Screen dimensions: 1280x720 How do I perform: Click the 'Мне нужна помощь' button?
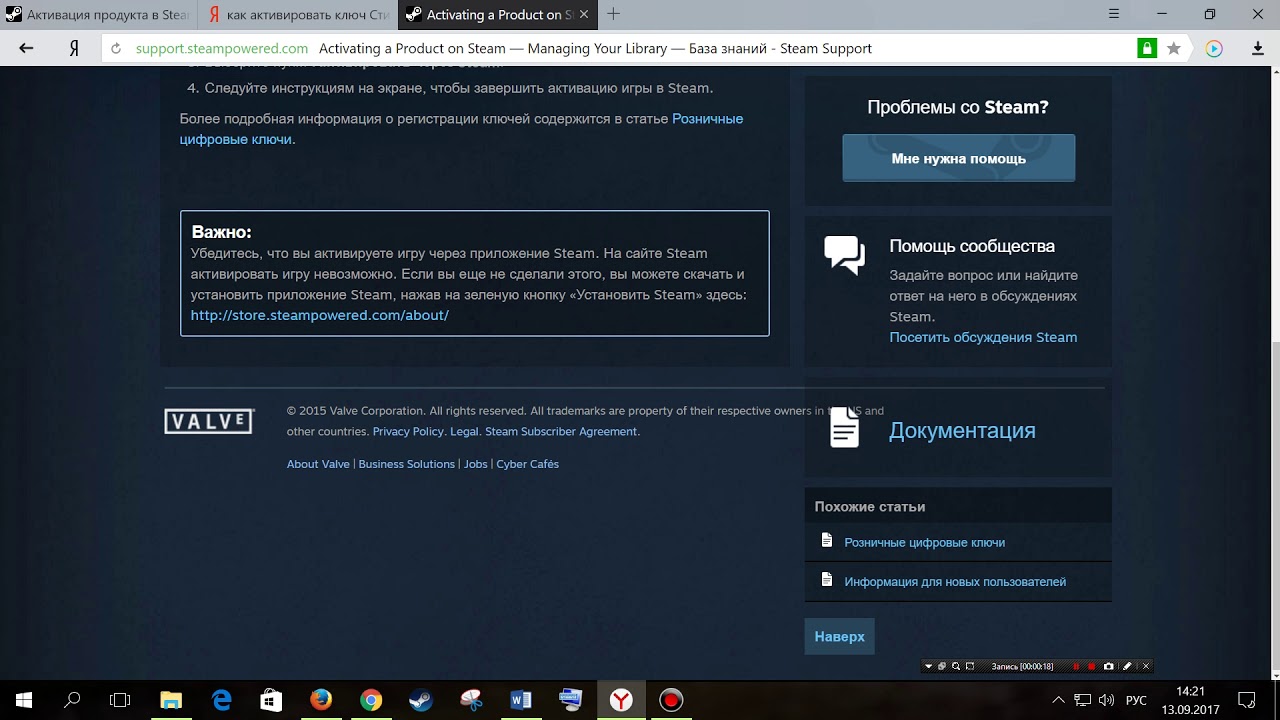[x=958, y=158]
